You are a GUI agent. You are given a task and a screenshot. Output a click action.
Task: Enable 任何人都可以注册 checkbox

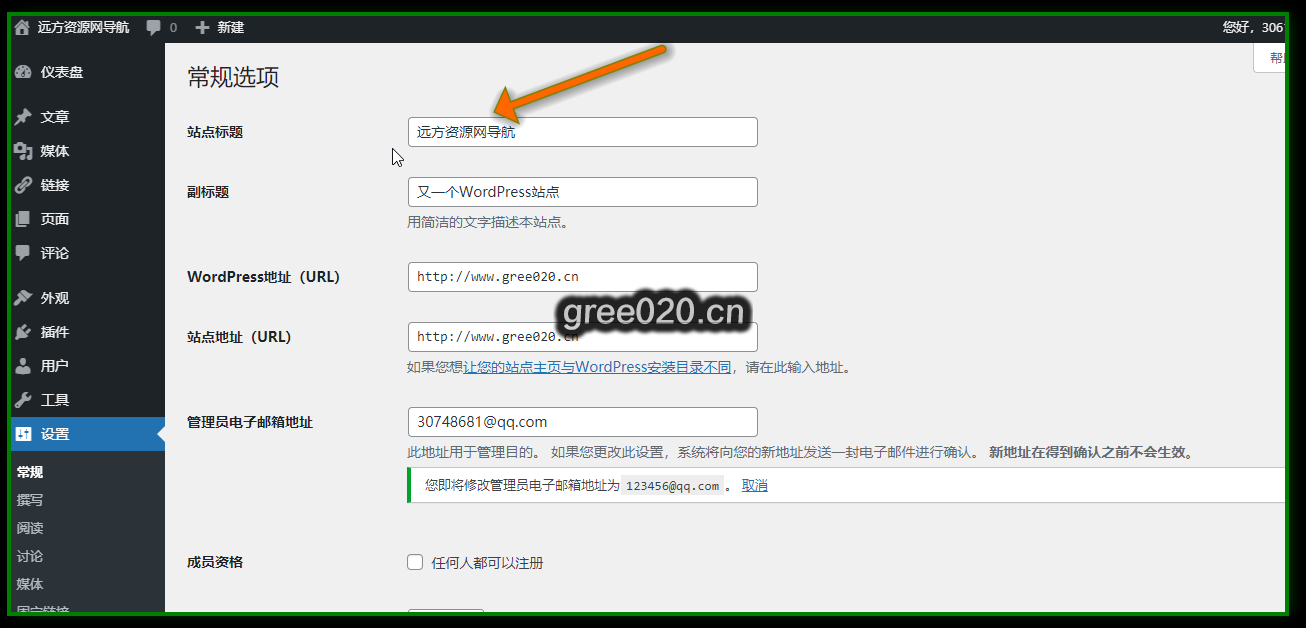[x=415, y=562]
